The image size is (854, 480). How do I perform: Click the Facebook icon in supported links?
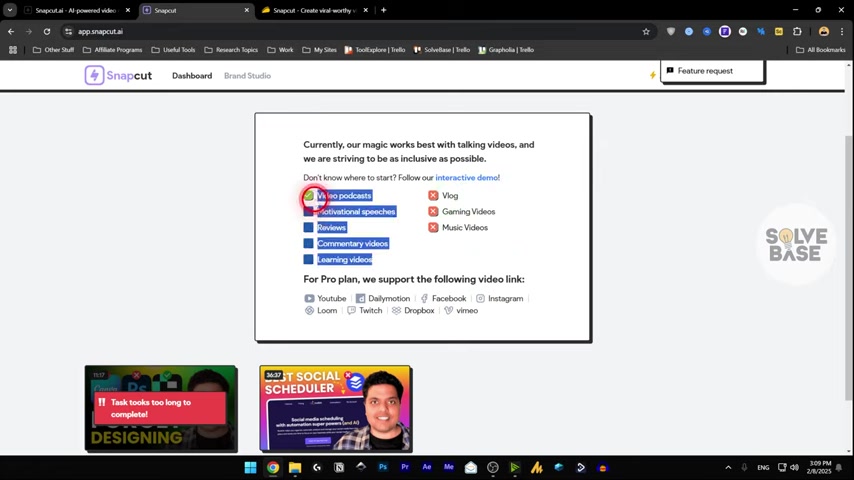point(424,299)
